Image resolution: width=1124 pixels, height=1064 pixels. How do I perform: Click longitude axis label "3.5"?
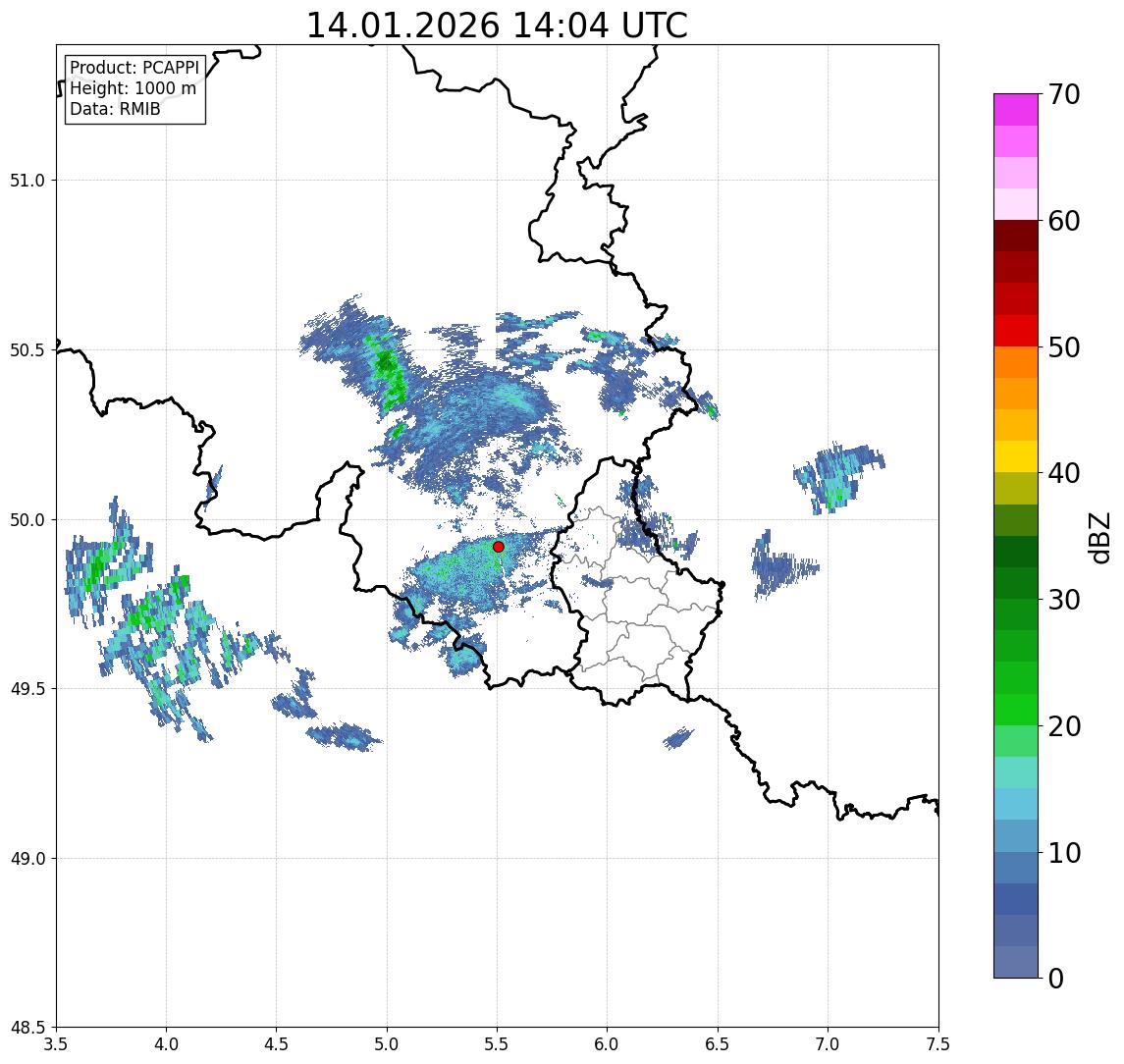point(56,1044)
